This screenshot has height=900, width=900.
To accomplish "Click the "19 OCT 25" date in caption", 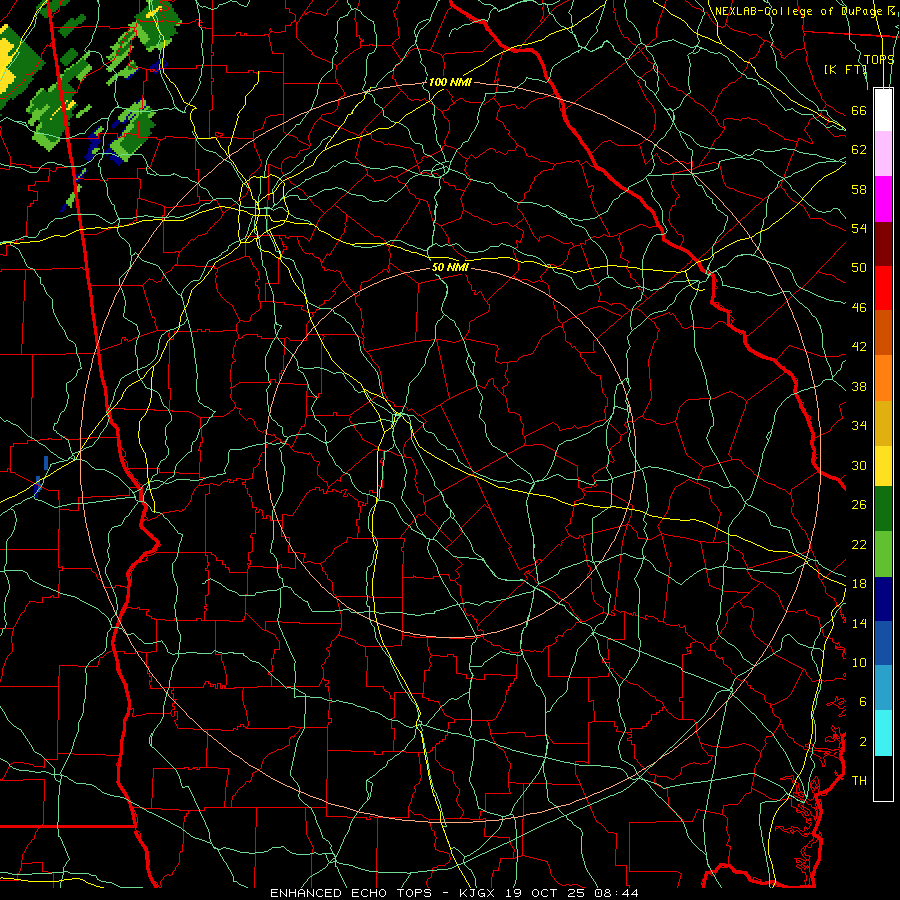I will (546, 893).
